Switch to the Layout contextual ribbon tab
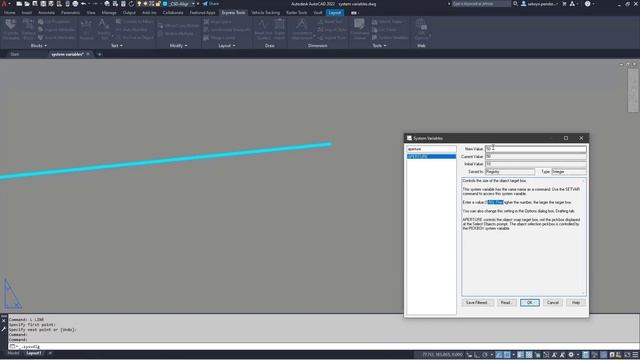640x360 pixels. click(x=335, y=13)
